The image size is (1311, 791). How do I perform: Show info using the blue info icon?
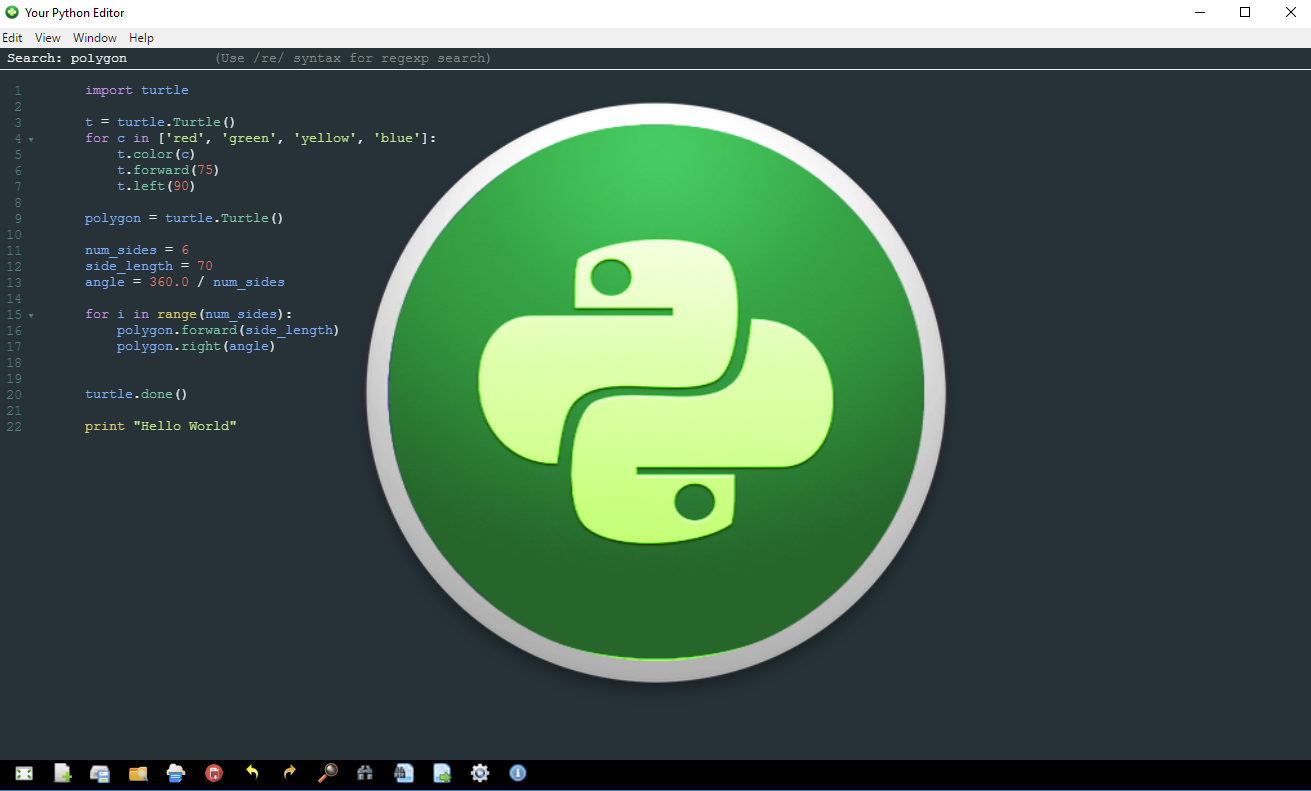pos(518,773)
